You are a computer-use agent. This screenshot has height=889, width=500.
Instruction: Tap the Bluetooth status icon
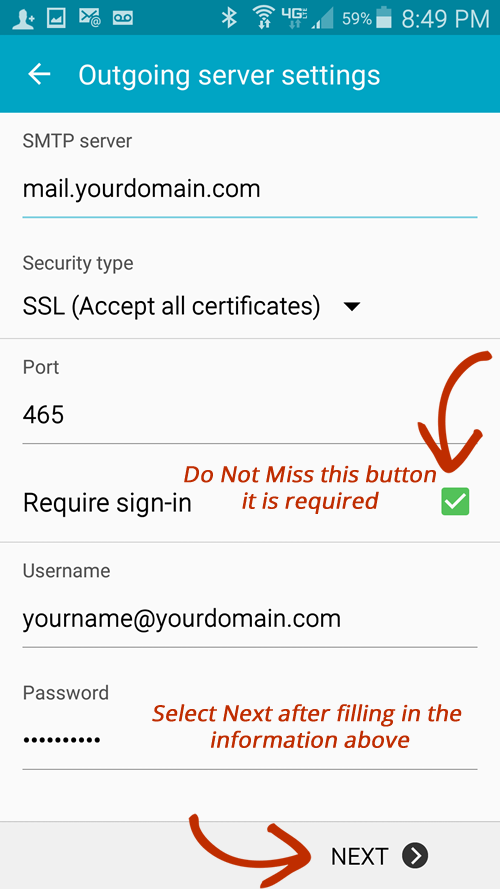[229, 18]
